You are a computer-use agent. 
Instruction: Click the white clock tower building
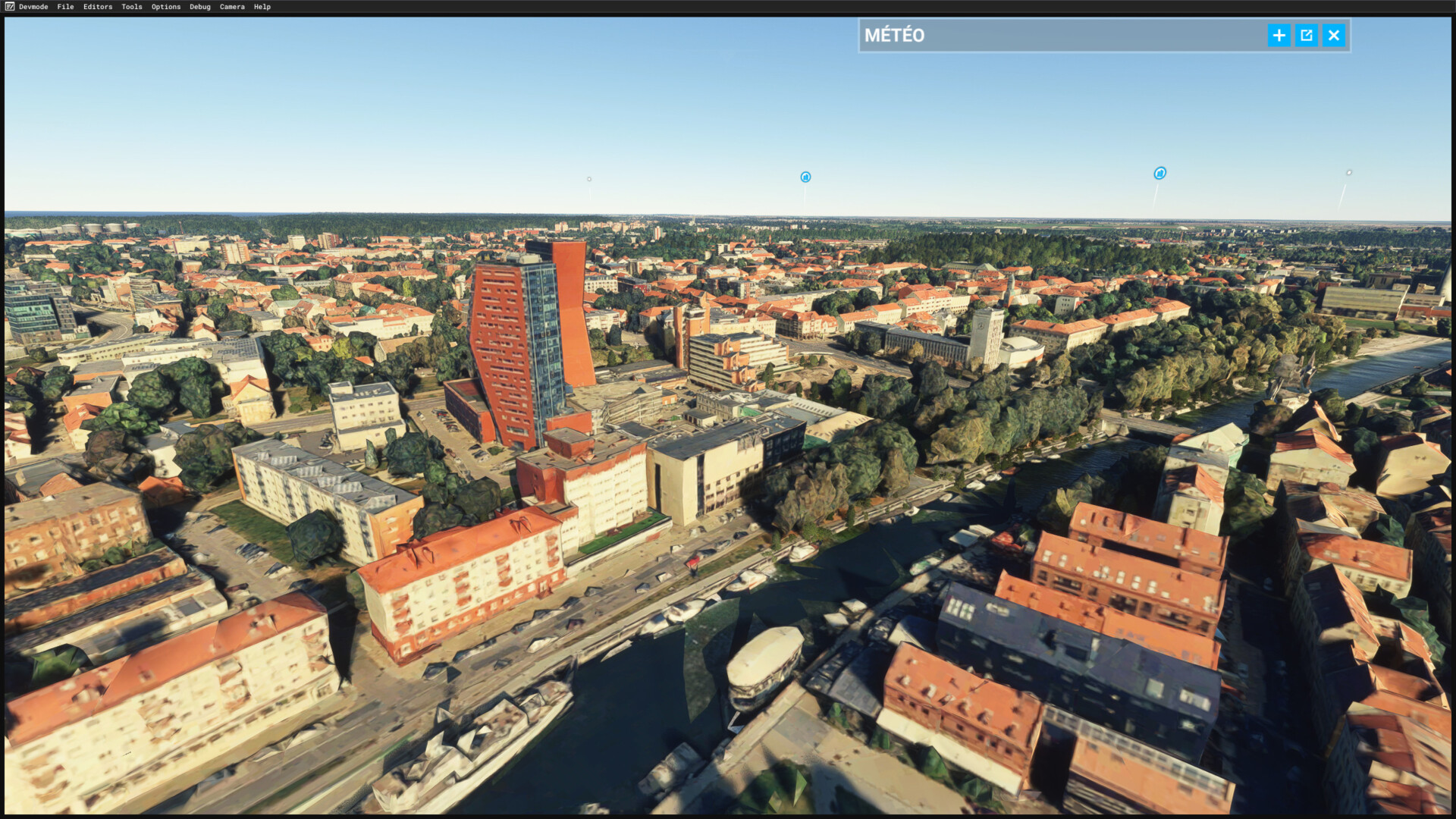click(x=987, y=337)
